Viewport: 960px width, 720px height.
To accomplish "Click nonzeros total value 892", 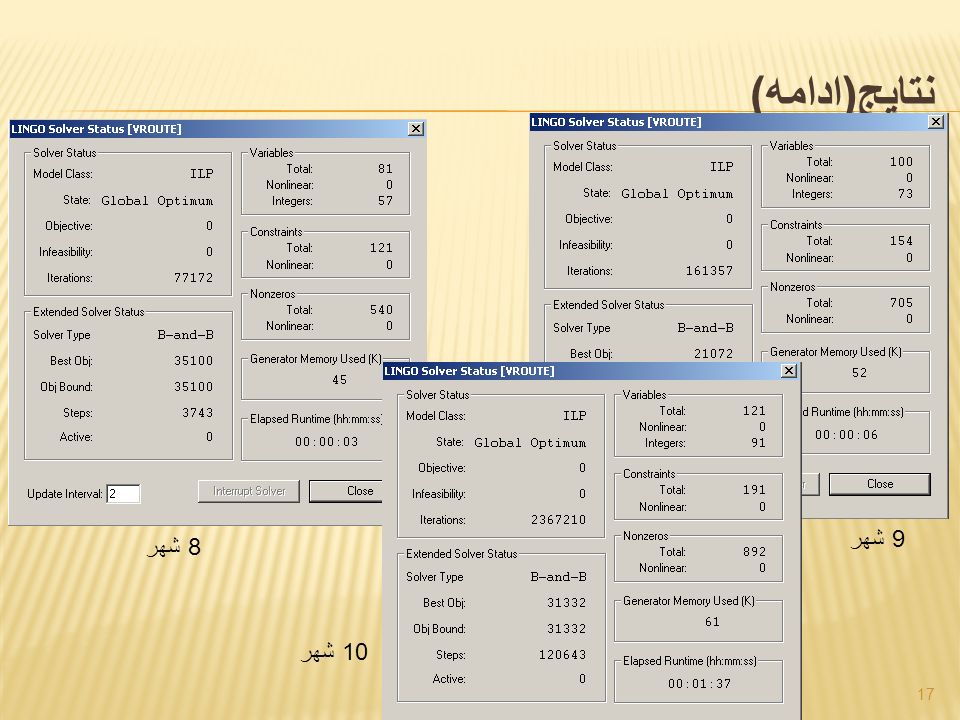I will pos(754,551).
